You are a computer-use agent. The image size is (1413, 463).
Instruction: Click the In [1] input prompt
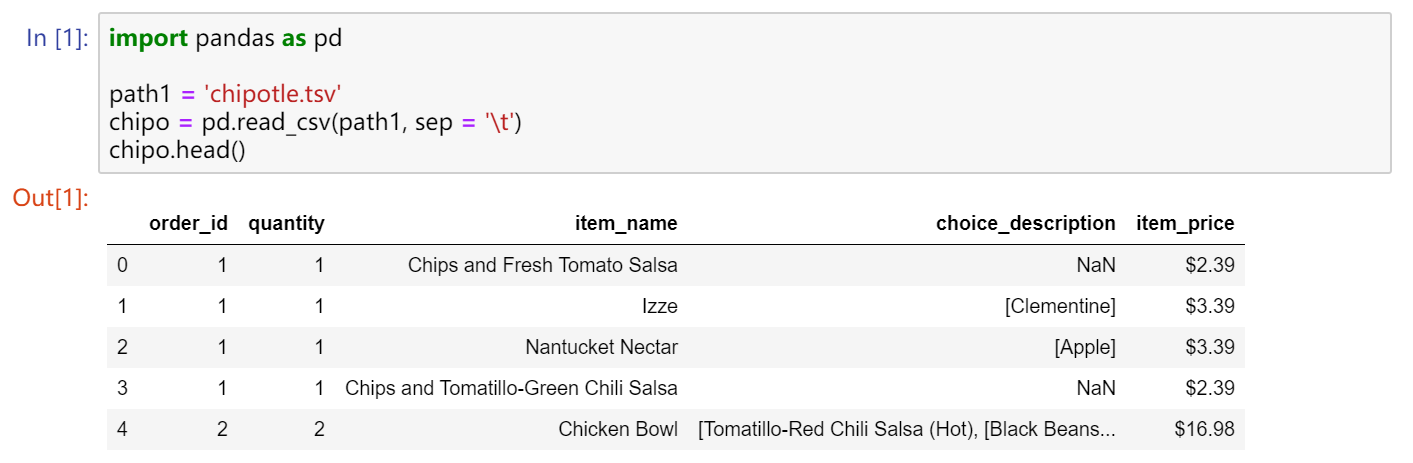click(57, 39)
